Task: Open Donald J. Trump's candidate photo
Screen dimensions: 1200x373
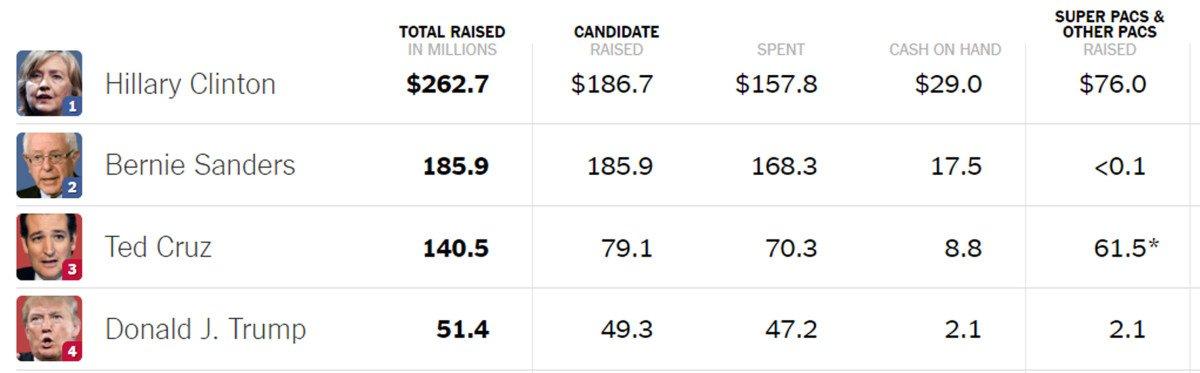Action: [49, 329]
